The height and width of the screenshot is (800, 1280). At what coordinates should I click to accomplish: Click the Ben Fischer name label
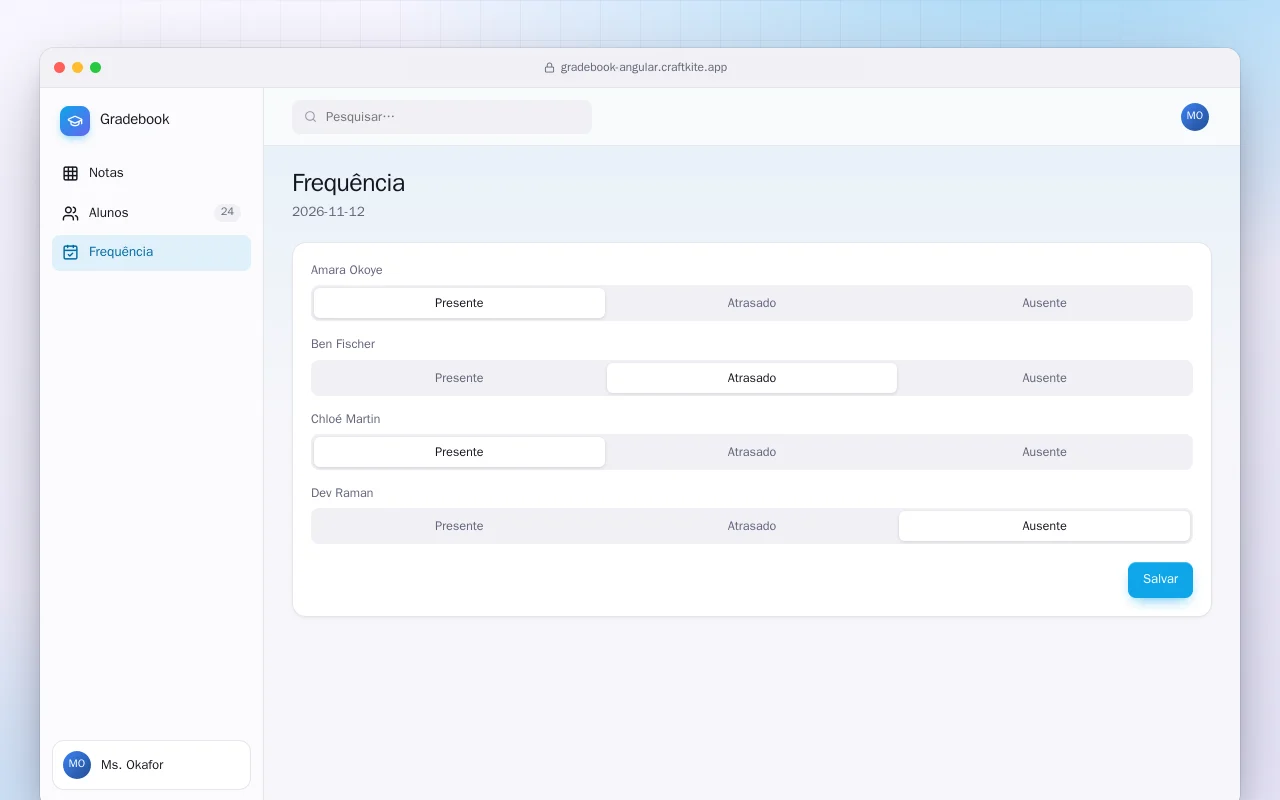pyautogui.click(x=343, y=344)
